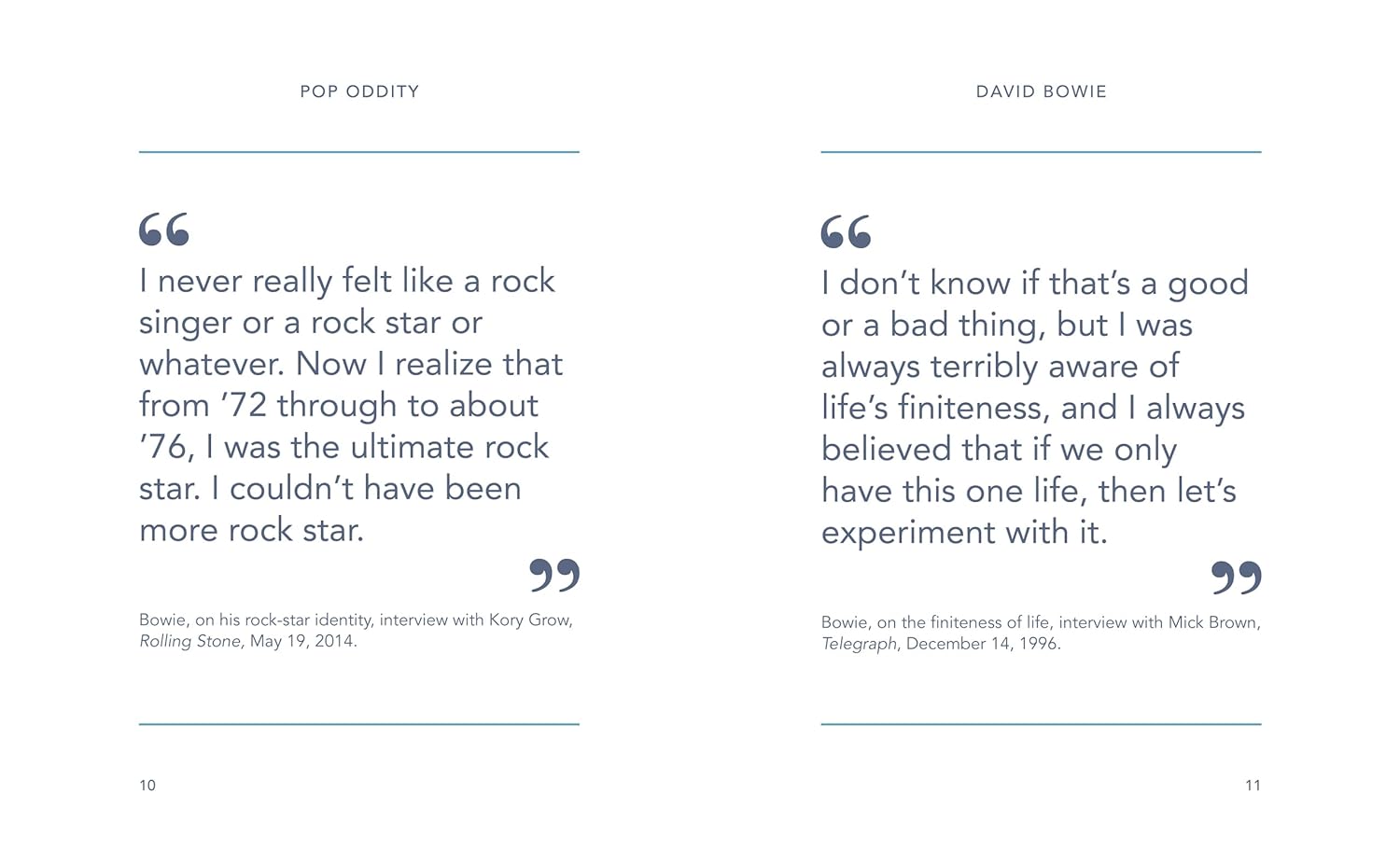Click the opening quotation mark on page 11
This screenshot has width=1400, height=863.
(x=846, y=232)
